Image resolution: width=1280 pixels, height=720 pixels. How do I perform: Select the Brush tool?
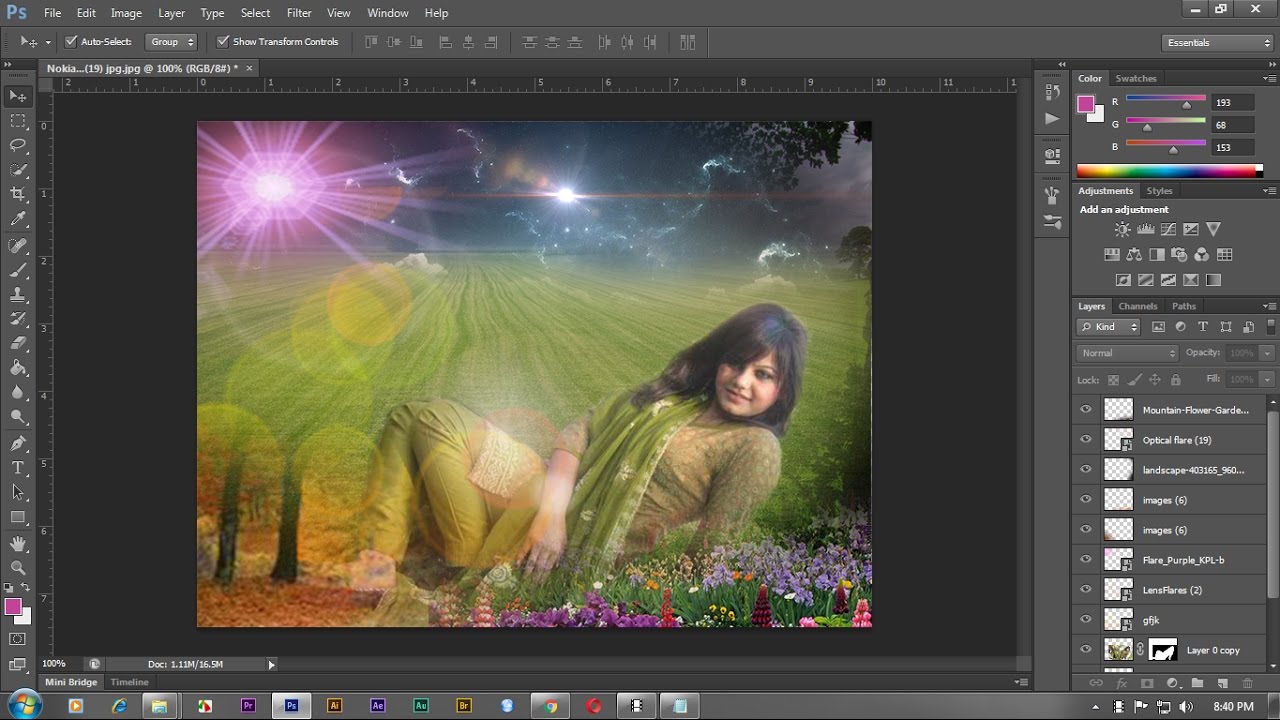click(x=18, y=270)
